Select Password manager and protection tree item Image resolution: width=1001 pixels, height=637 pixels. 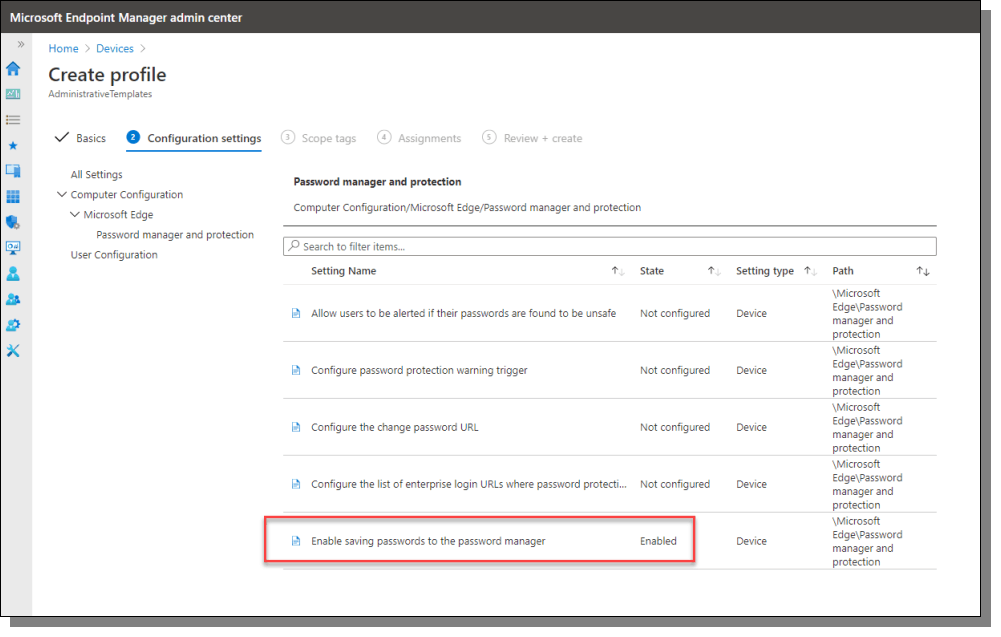[x=175, y=235]
